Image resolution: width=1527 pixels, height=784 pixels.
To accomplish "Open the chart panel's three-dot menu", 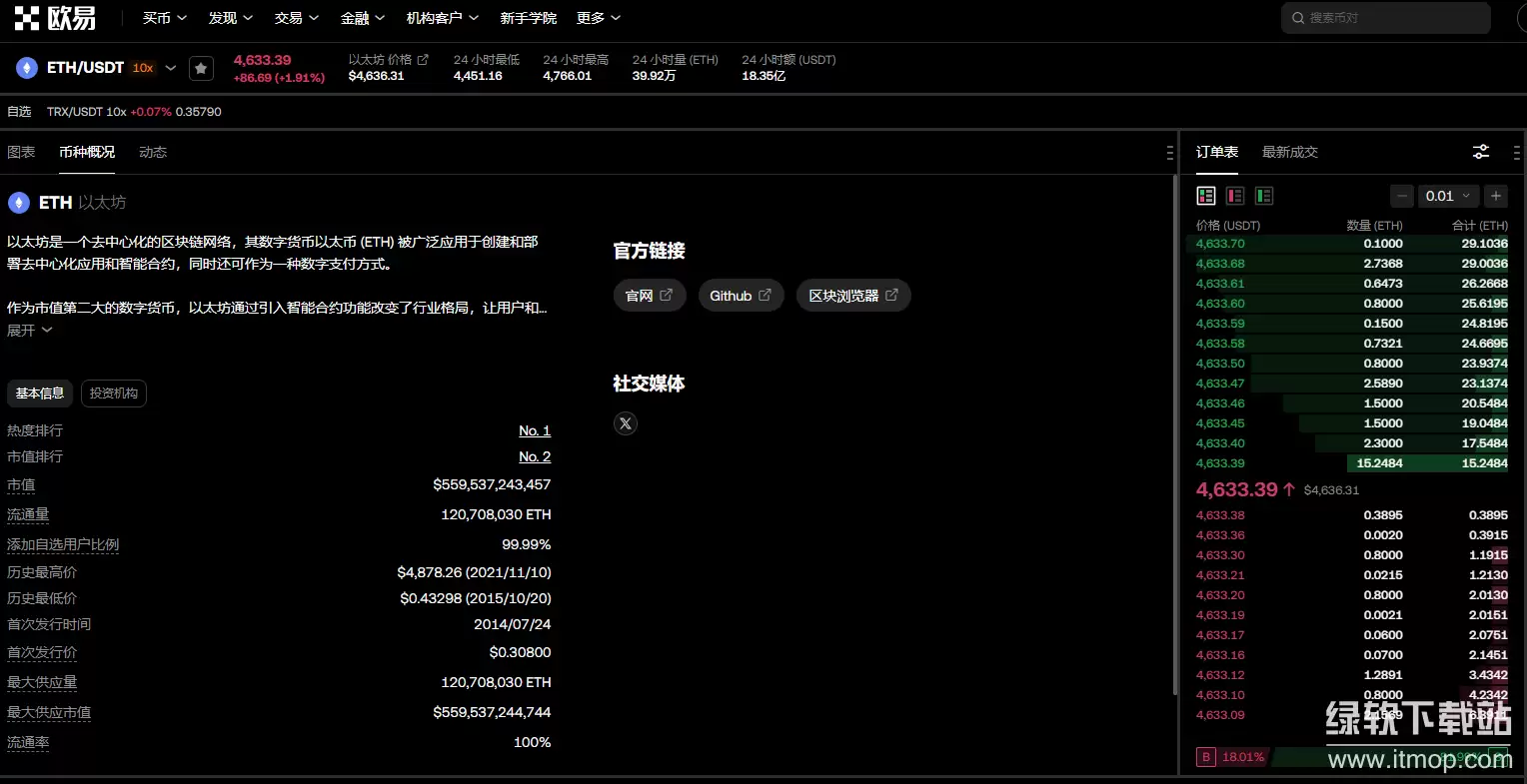I will 1169,153.
